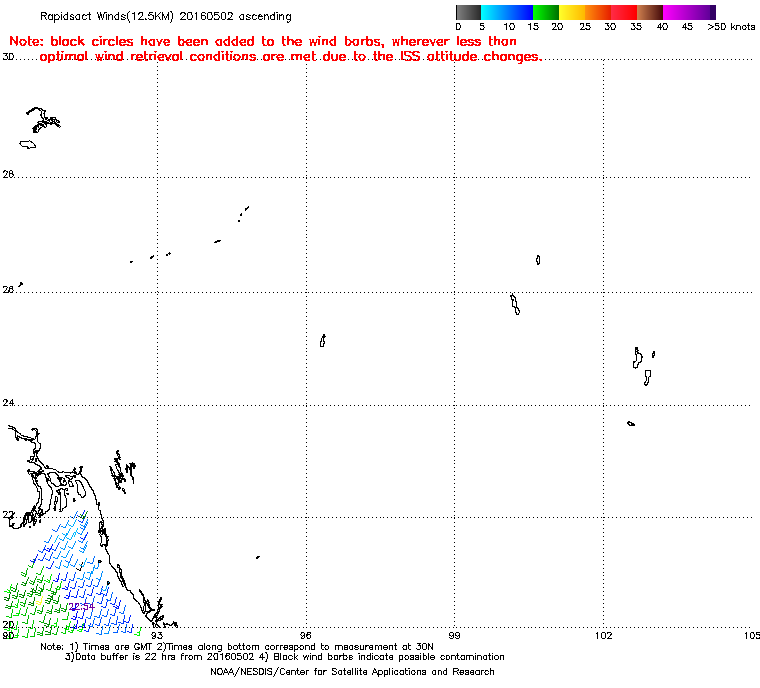Click the yellow 20-25 knots color segment

[x=572, y=12]
